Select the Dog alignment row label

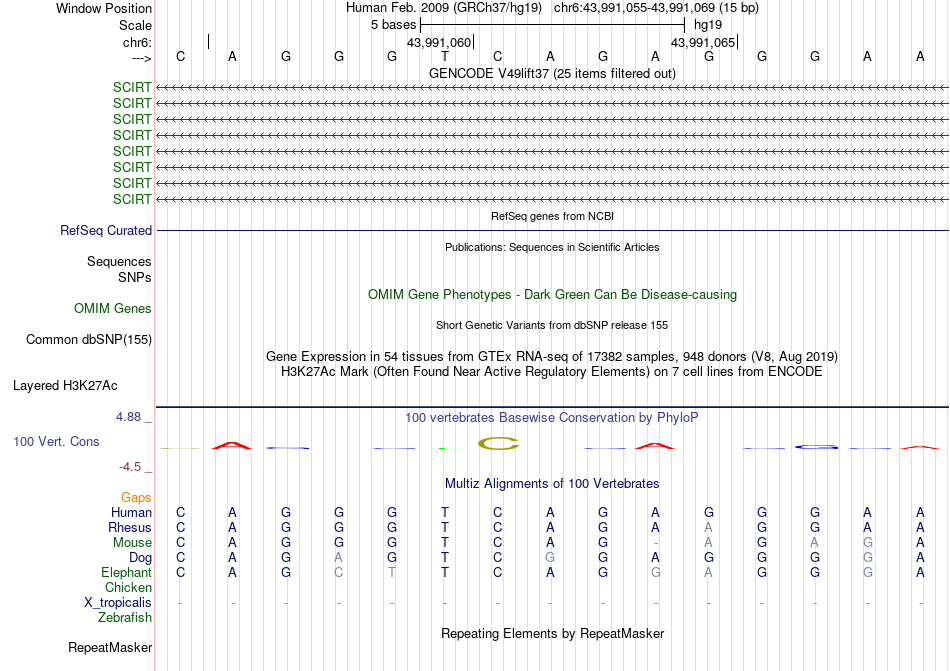[x=140, y=557]
